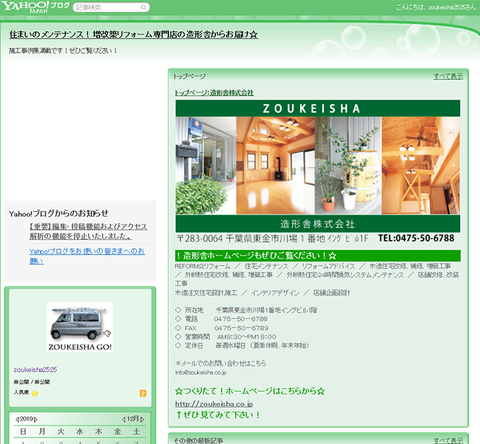
Task: Open the http://zoukeisha.co.jp link
Action: click(214, 404)
